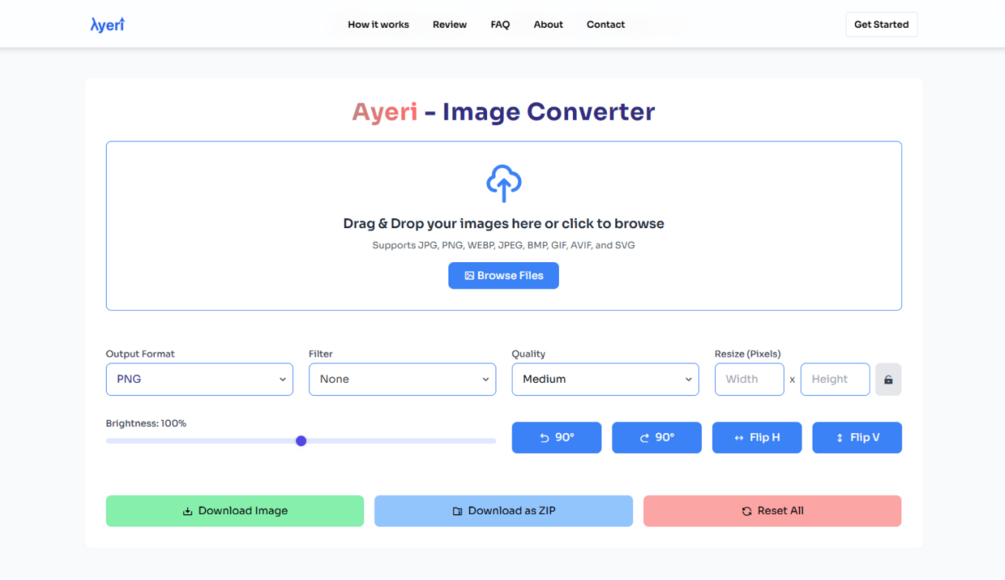Open the Output Format dropdown
The width and height of the screenshot is (1005, 580).
click(x=199, y=379)
